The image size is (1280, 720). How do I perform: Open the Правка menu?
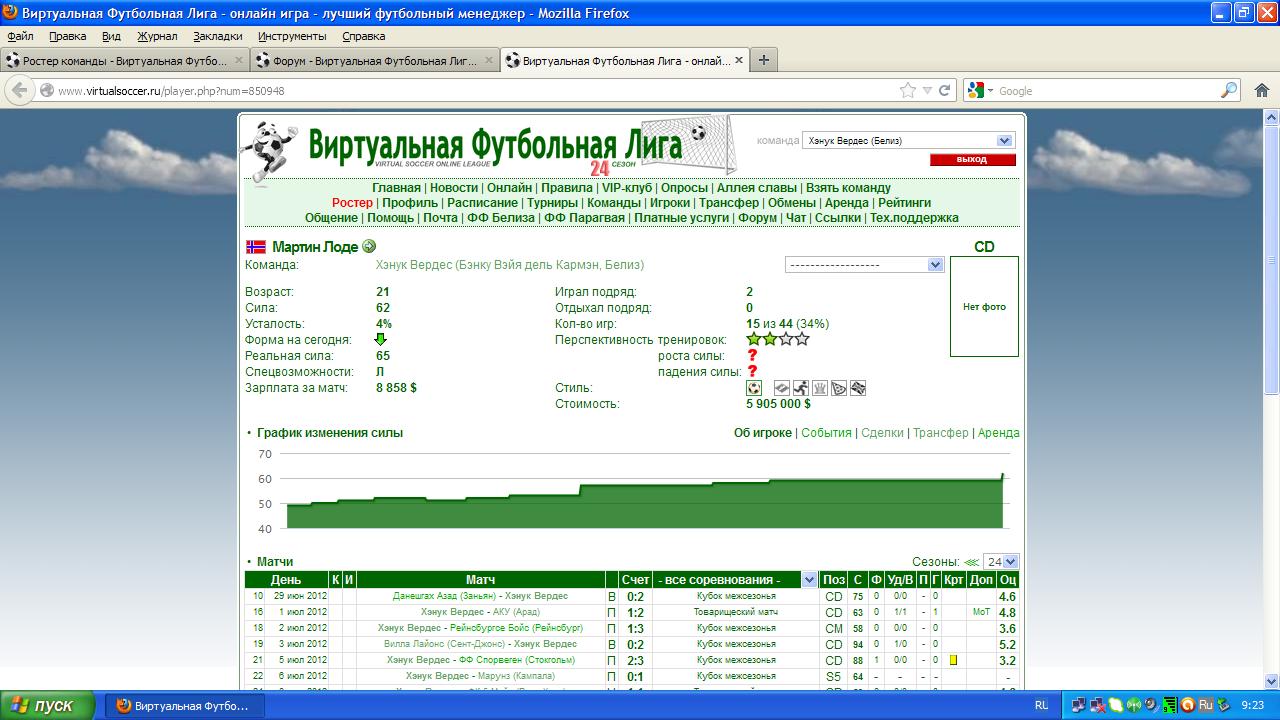click(68, 36)
